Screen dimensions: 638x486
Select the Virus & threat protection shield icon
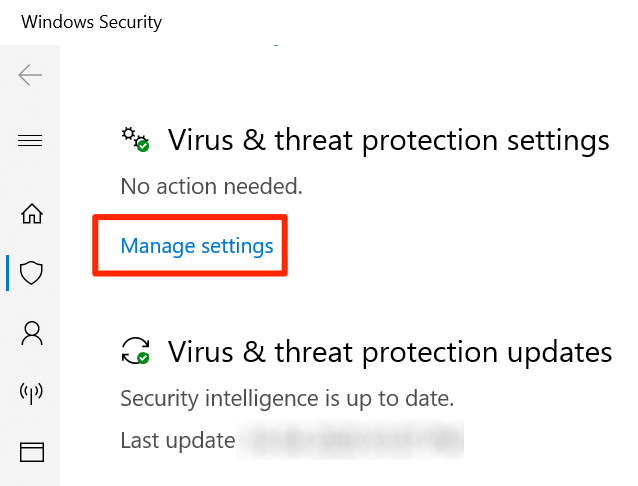[32, 272]
